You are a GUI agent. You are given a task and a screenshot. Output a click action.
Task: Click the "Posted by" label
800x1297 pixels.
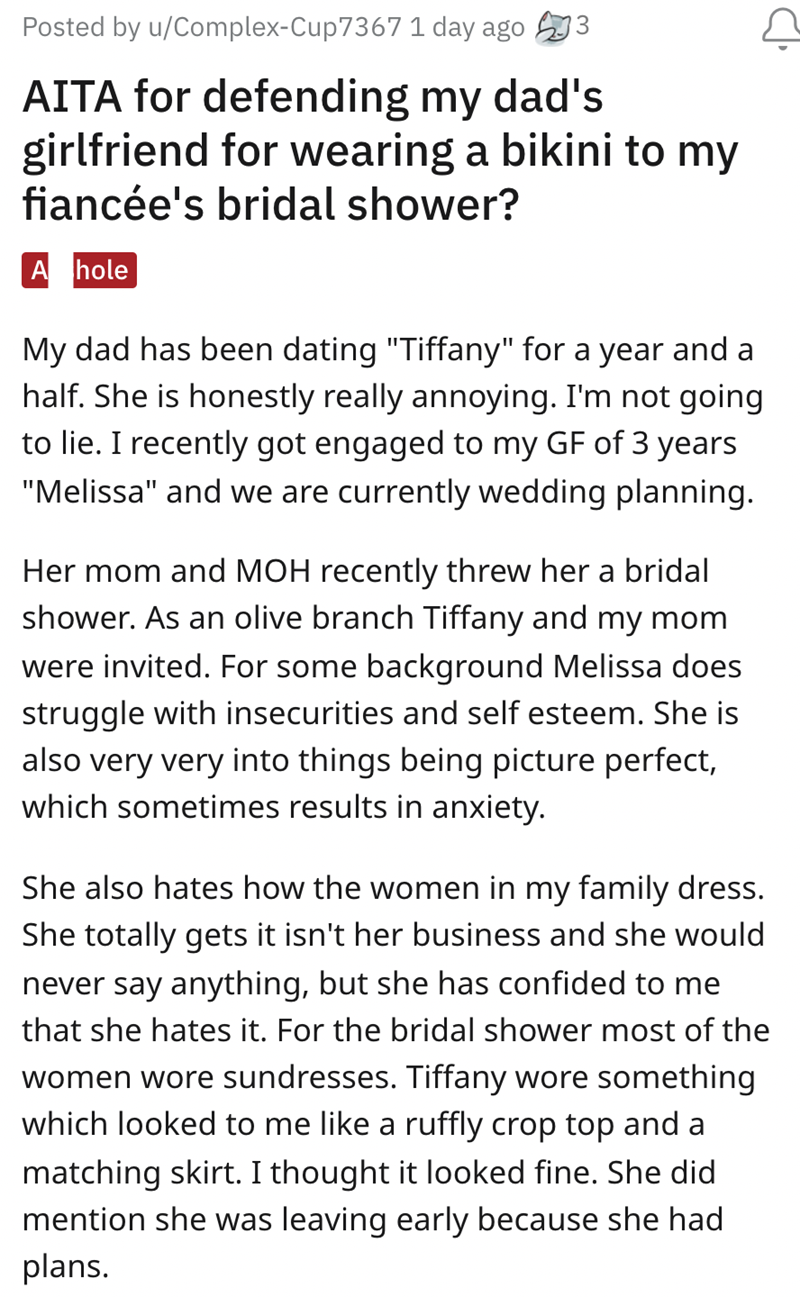point(76,27)
